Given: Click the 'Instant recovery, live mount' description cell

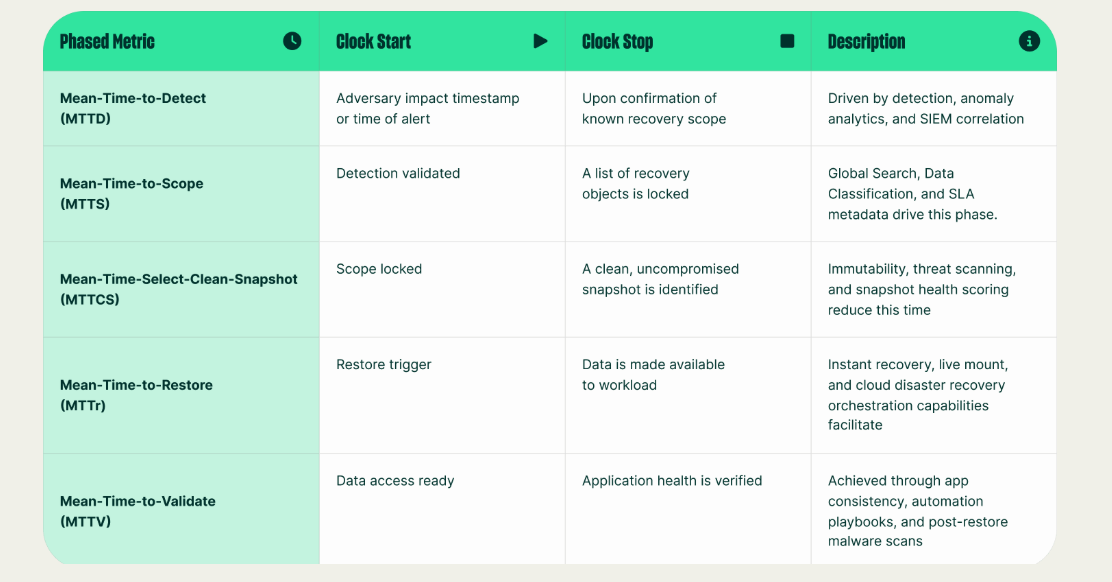Looking at the screenshot, I should [917, 395].
